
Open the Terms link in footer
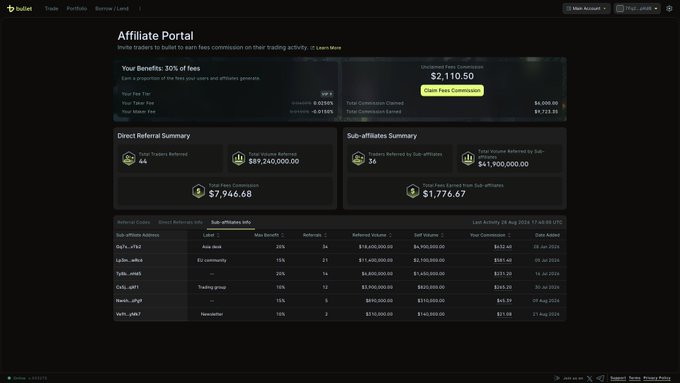tap(634, 378)
